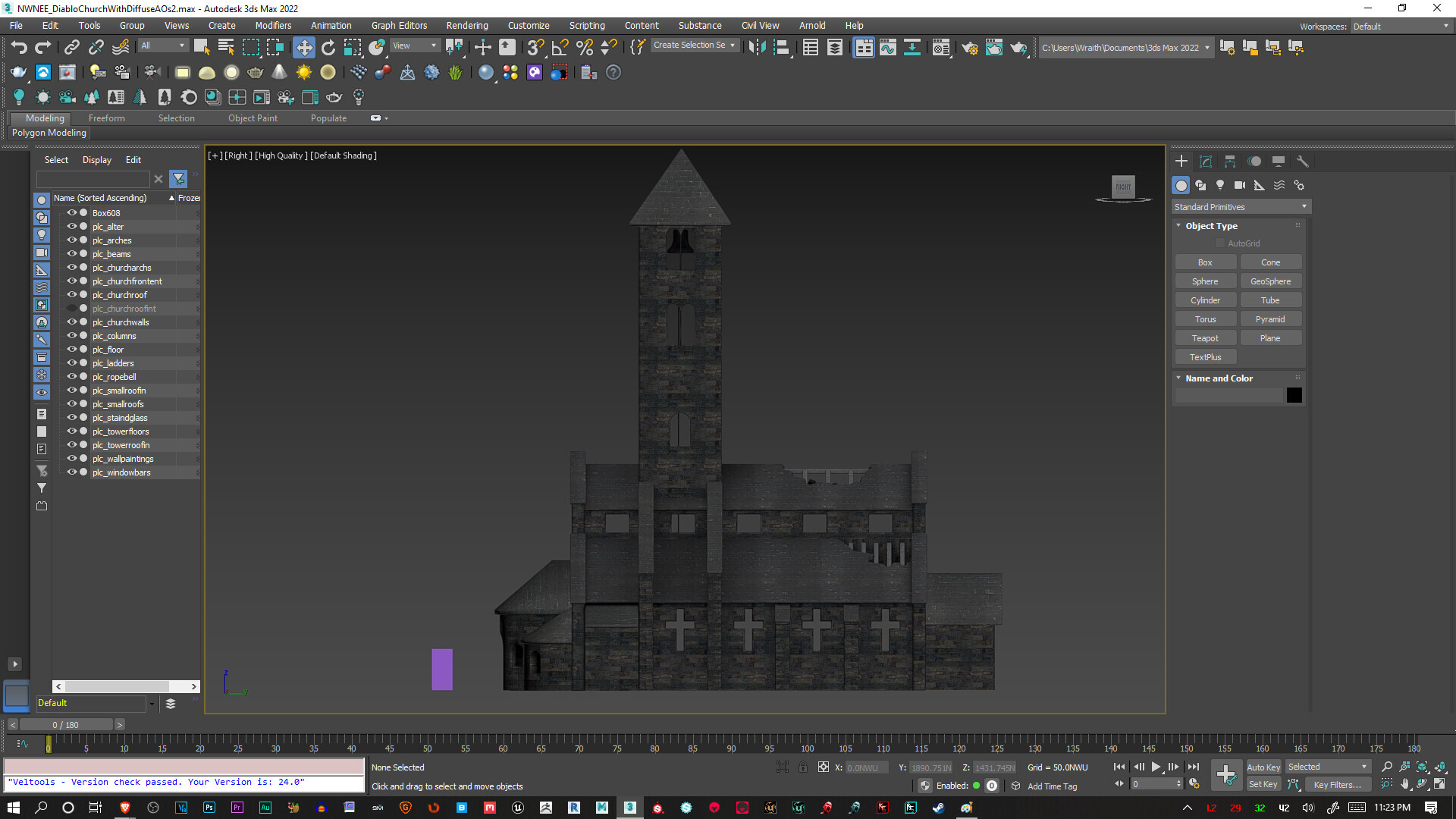This screenshot has width=1456, height=819.
Task: Click the Utilities wrench panel icon
Action: [1303, 162]
